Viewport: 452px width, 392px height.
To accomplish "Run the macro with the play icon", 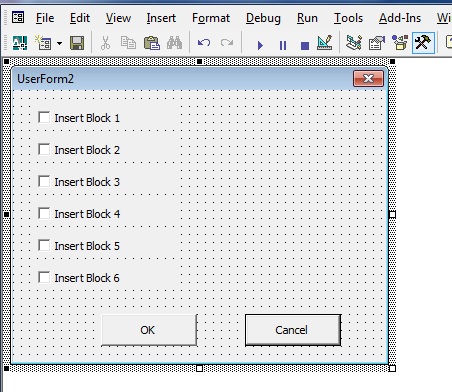I will click(x=260, y=45).
